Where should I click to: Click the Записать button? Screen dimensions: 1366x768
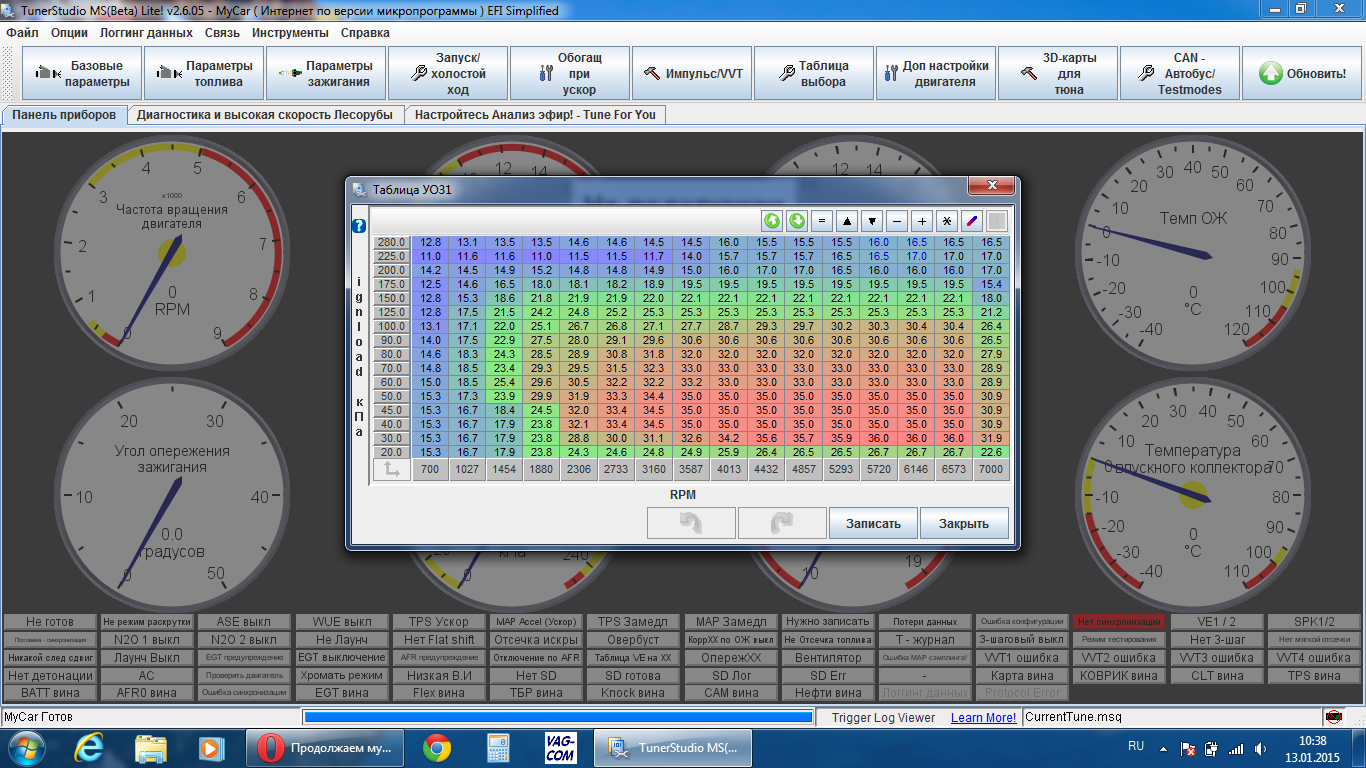click(x=873, y=523)
